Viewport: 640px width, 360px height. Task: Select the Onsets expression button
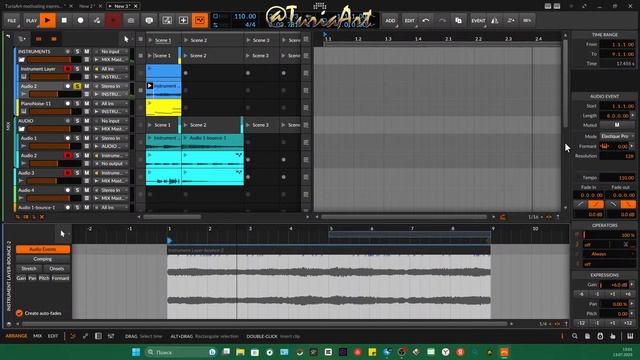pyautogui.click(x=57, y=269)
